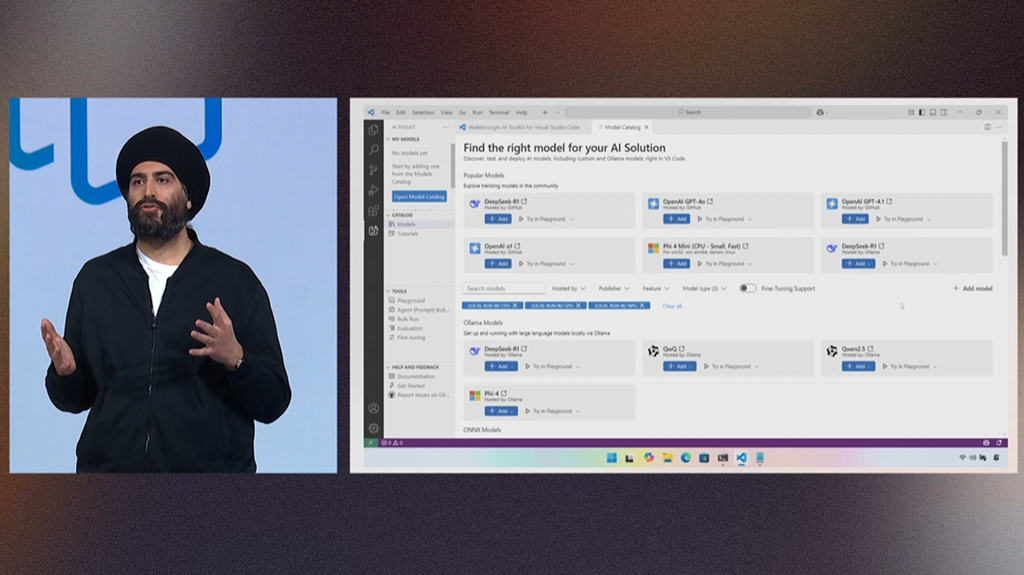Collapse HELP AND FEEDBACK section

415,367
